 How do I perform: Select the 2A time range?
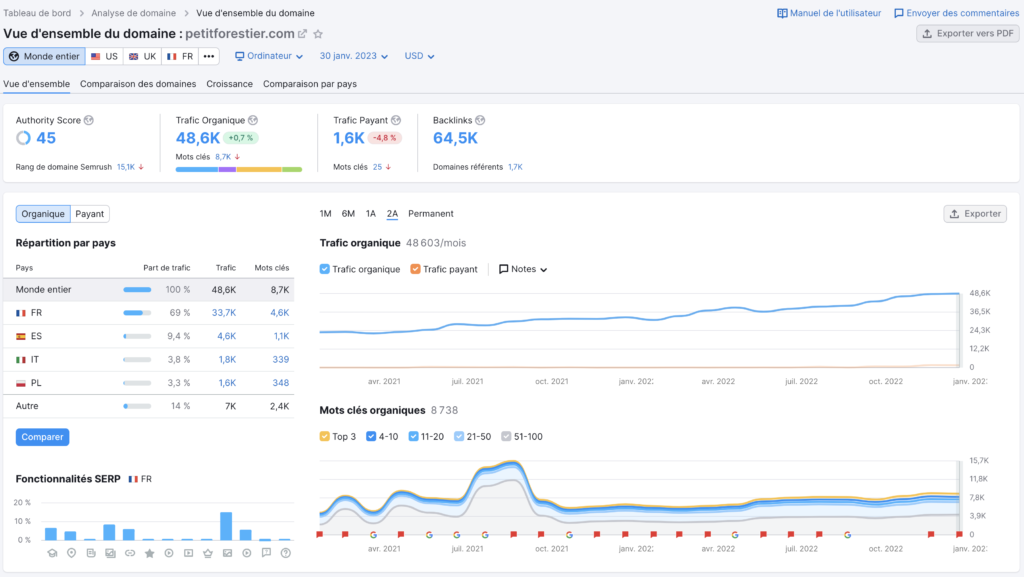pos(392,213)
